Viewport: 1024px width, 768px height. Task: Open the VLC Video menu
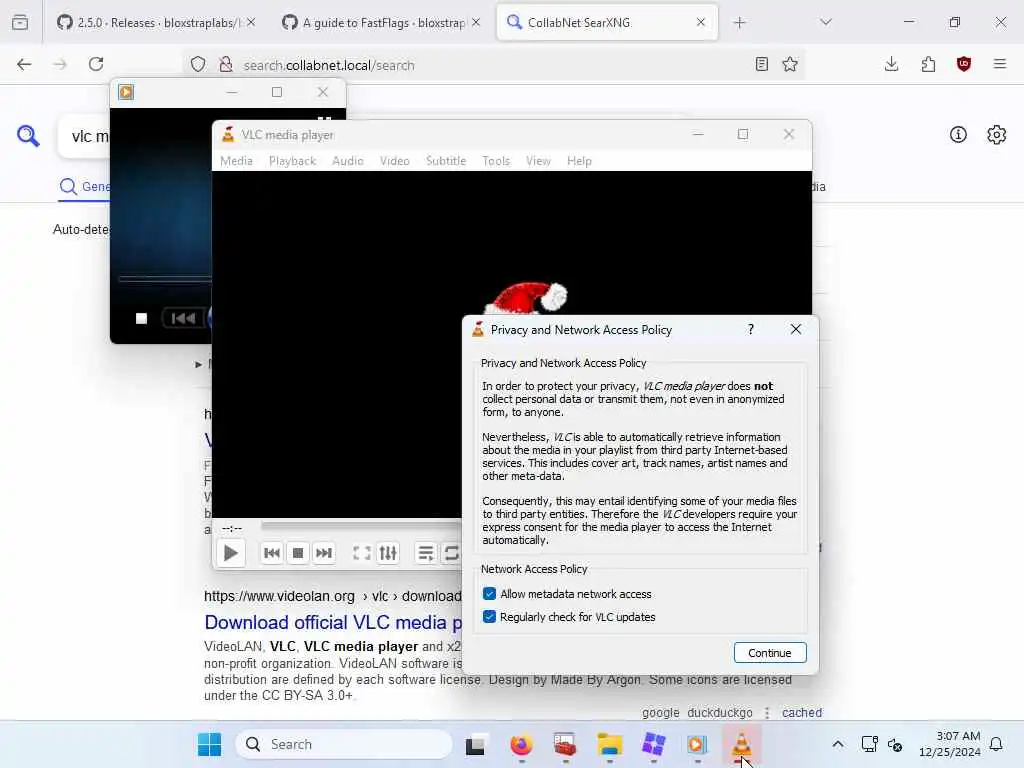(394, 161)
